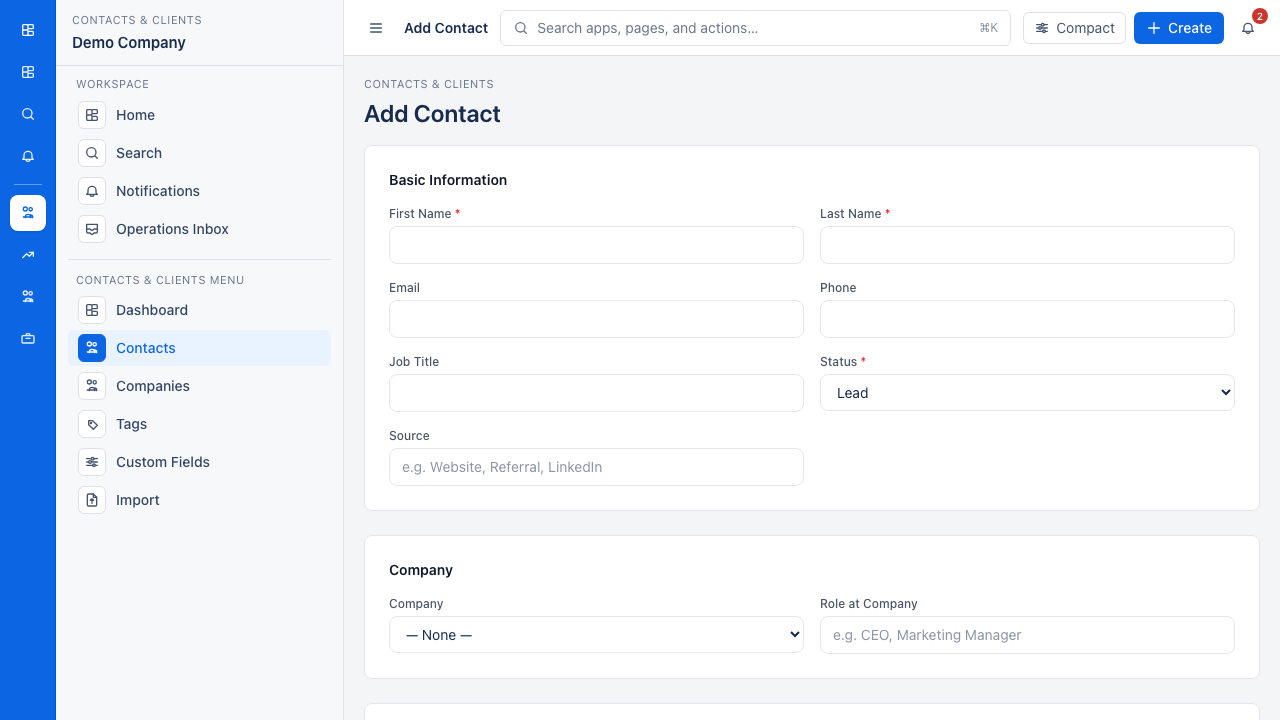Select Contacts in the sidebar menu
This screenshot has width=1280, height=720.
click(199, 348)
